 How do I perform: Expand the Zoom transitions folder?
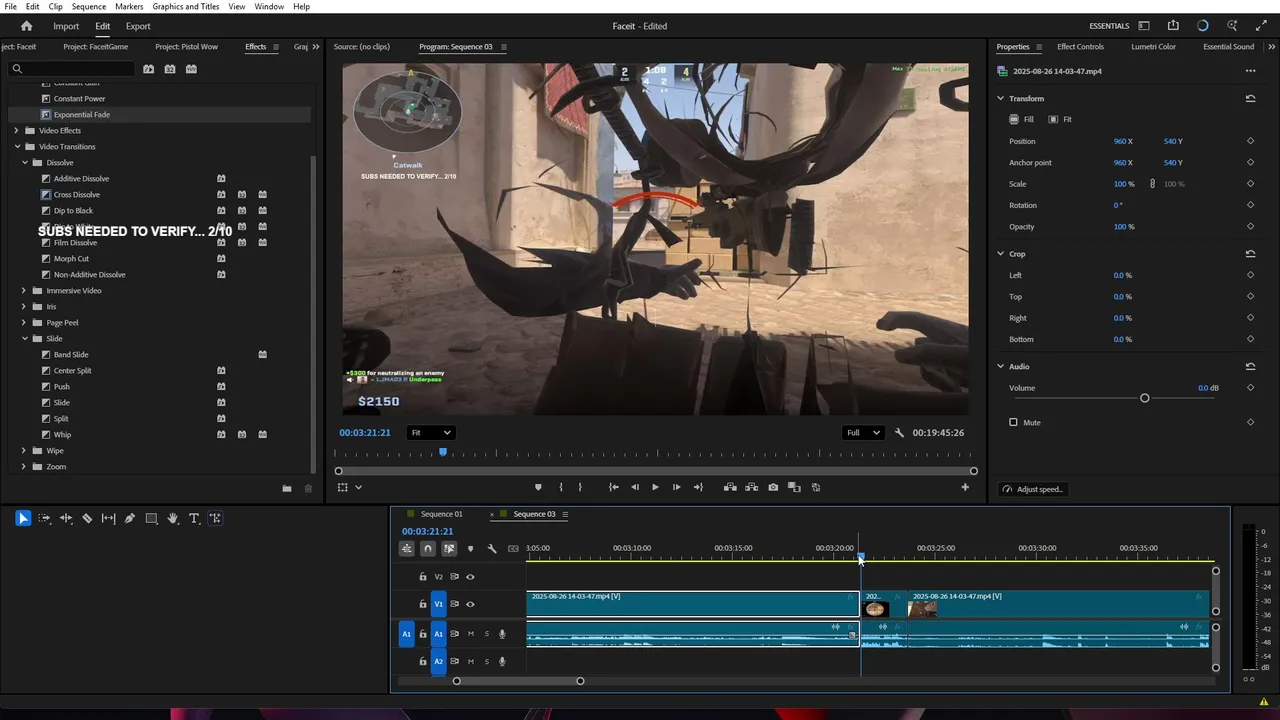24,467
